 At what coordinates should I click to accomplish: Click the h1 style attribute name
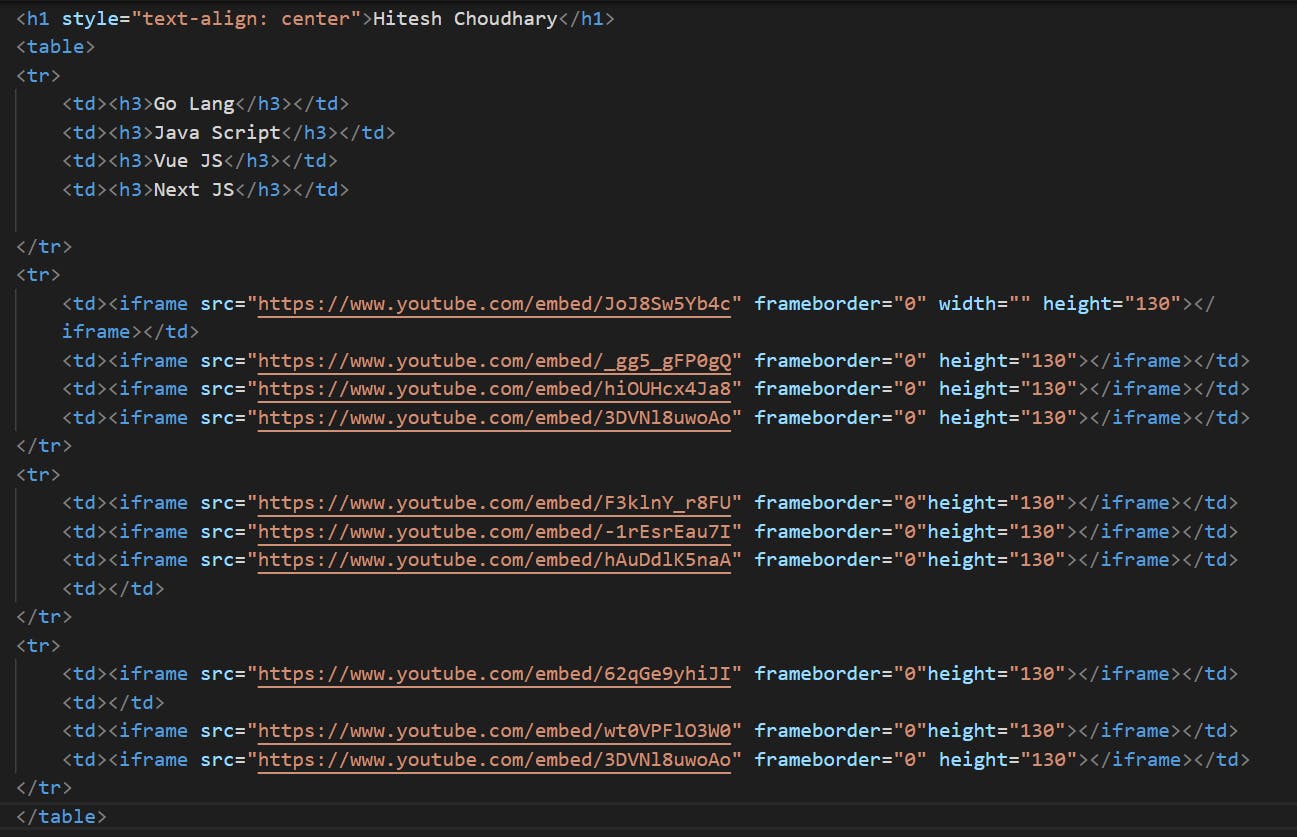[x=90, y=18]
